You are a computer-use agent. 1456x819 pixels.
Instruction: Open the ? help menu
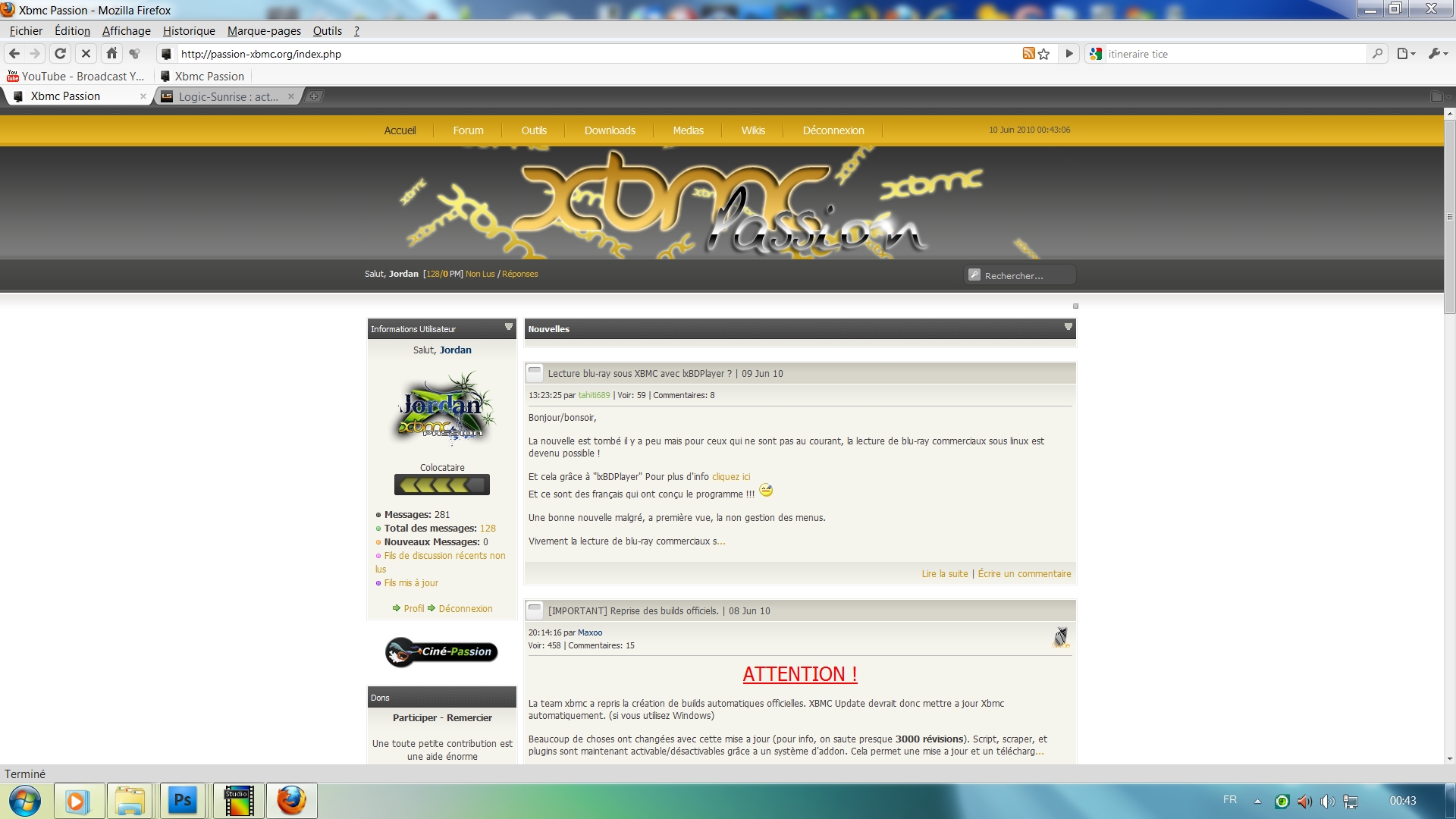click(356, 31)
